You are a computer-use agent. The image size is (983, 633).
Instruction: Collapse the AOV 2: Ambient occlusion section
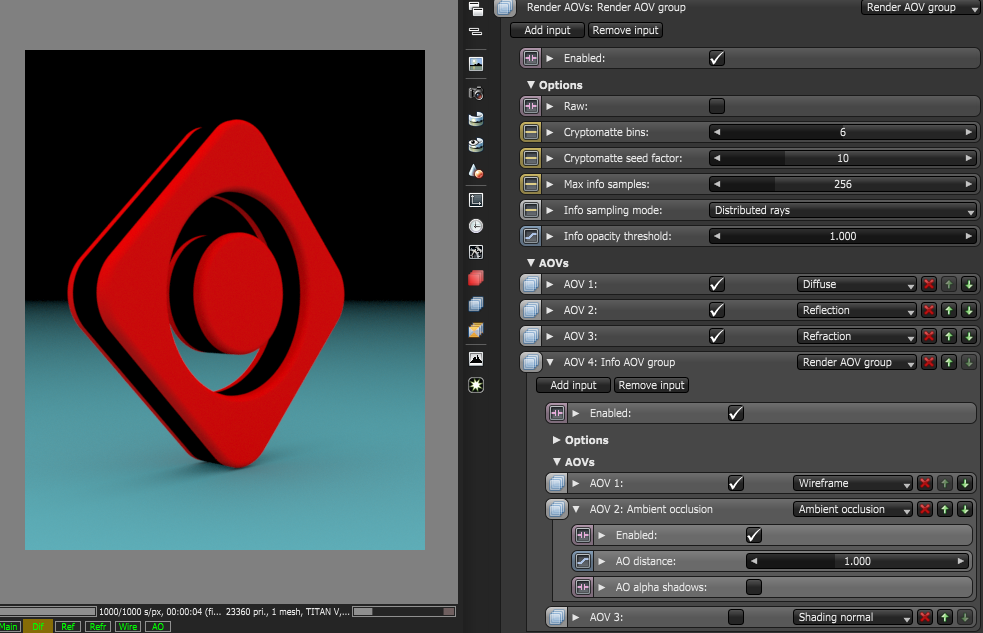(x=577, y=509)
